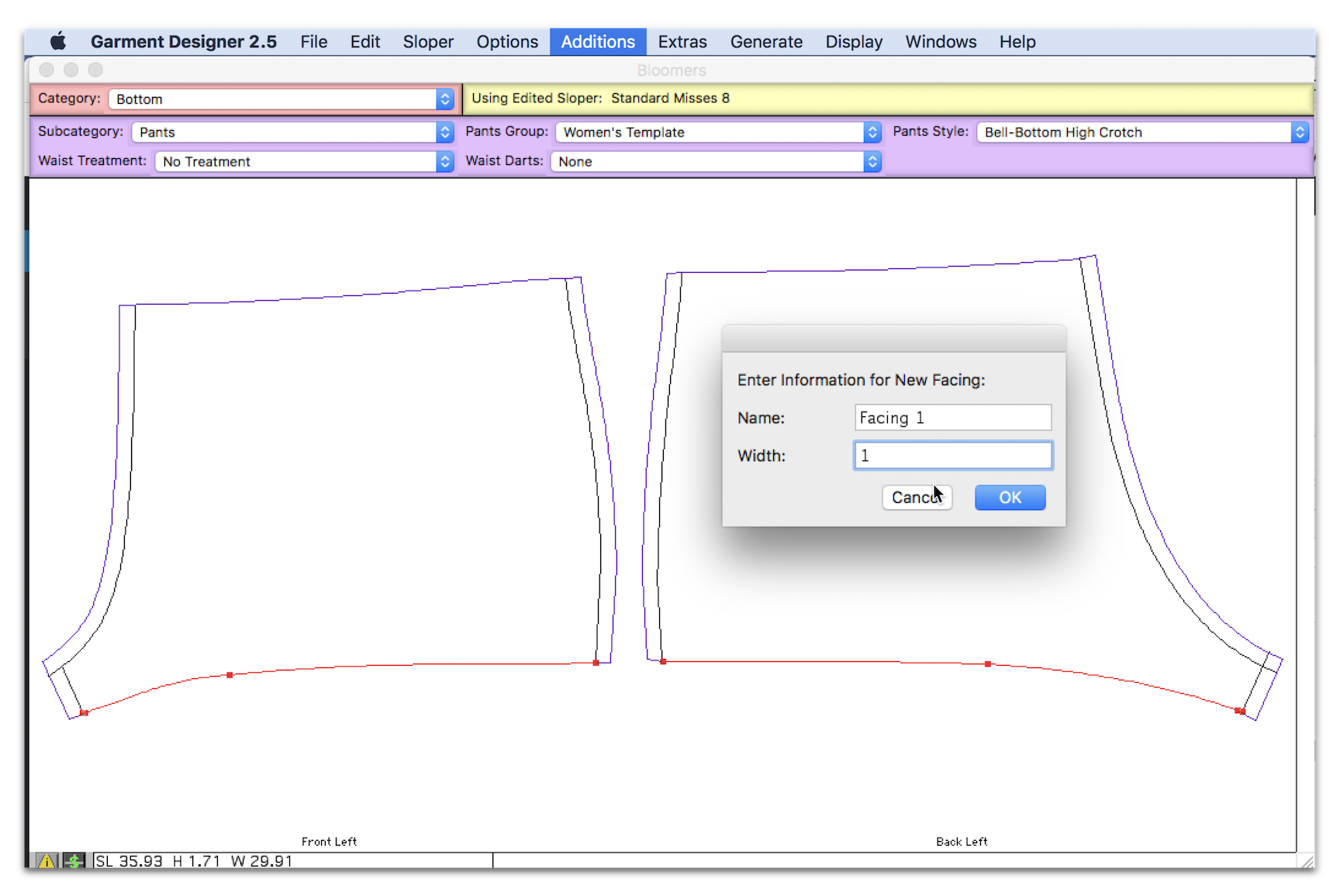Open the Apple menu
The height and width of the screenshot is (896, 1340).
click(x=58, y=41)
